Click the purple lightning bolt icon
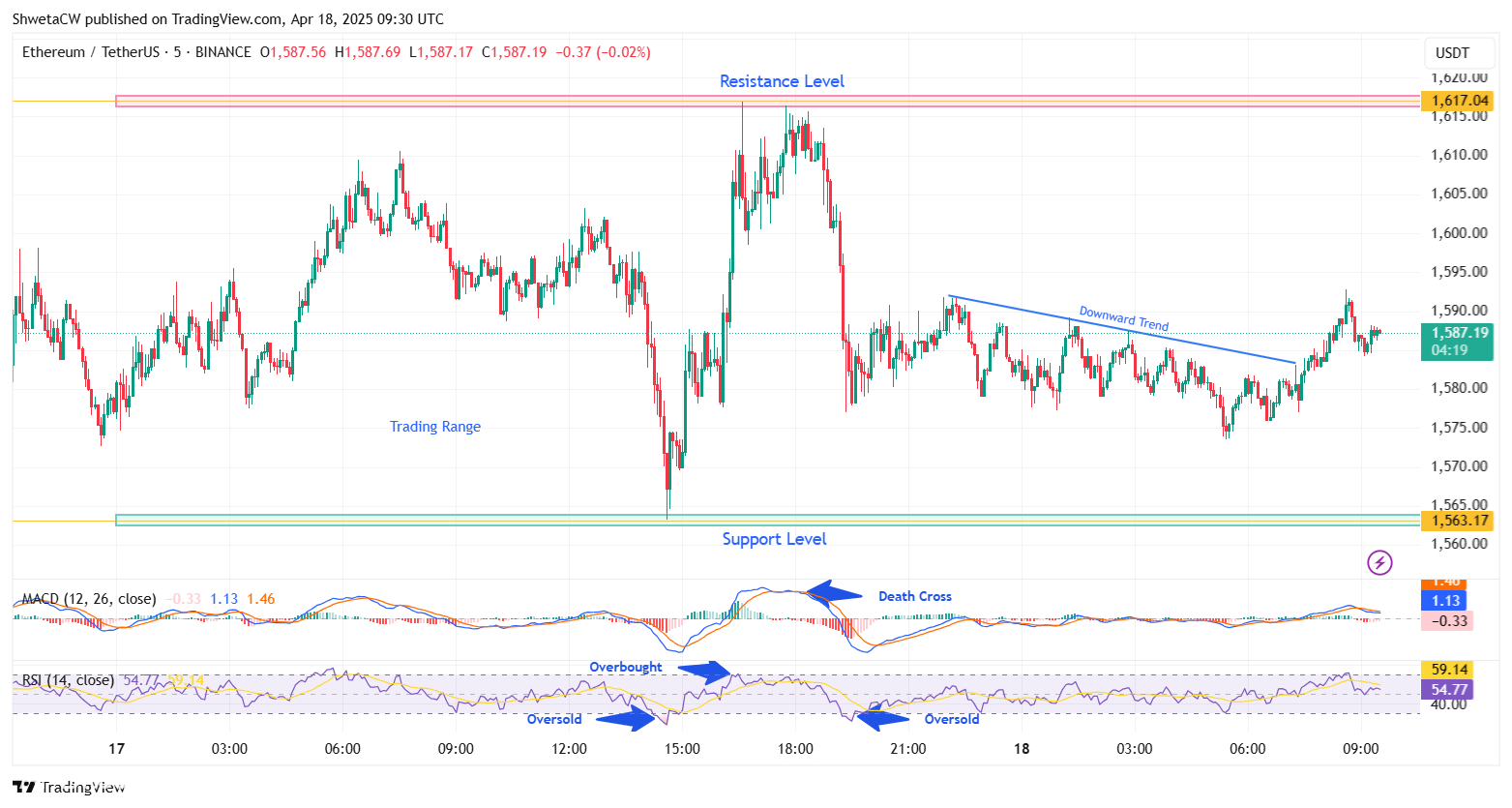1512x808 pixels. pyautogui.click(x=1379, y=562)
